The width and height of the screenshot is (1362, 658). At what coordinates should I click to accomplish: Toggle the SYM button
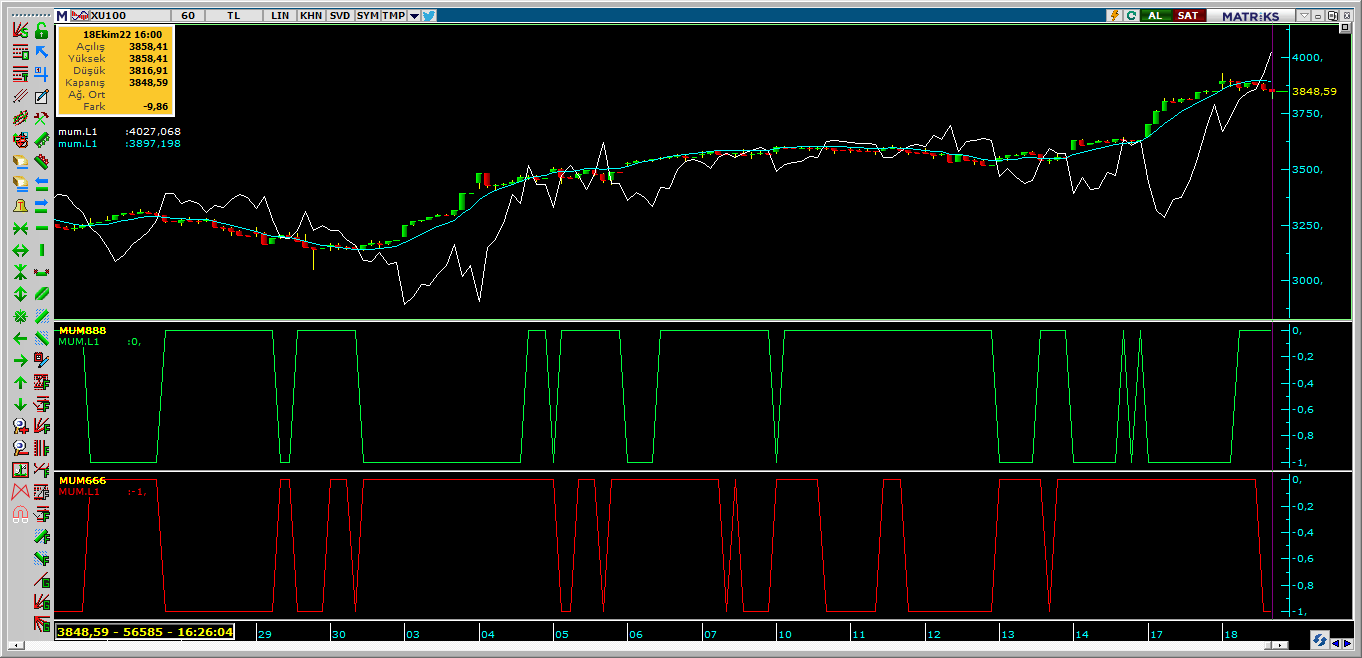(x=367, y=16)
